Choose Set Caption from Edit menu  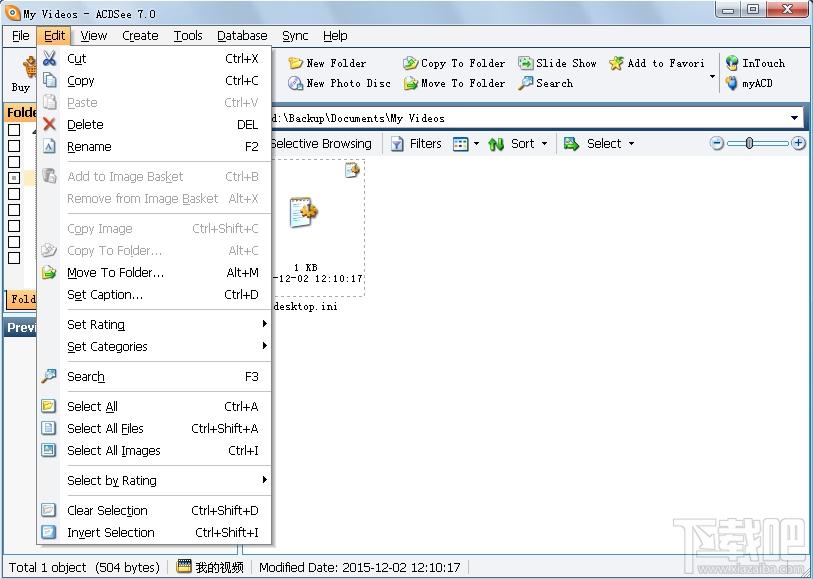coord(155,295)
